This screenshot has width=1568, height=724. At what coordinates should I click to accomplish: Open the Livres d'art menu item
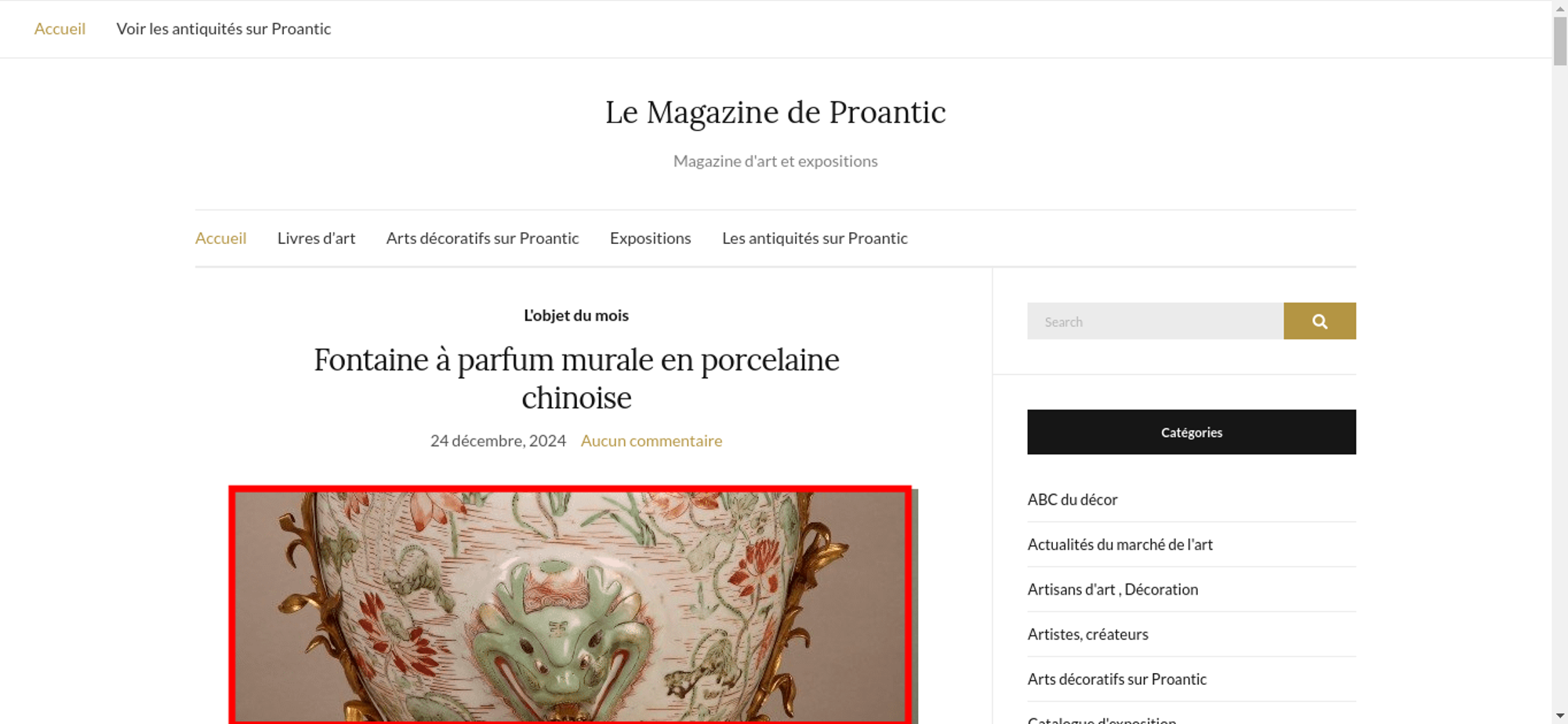click(x=316, y=238)
